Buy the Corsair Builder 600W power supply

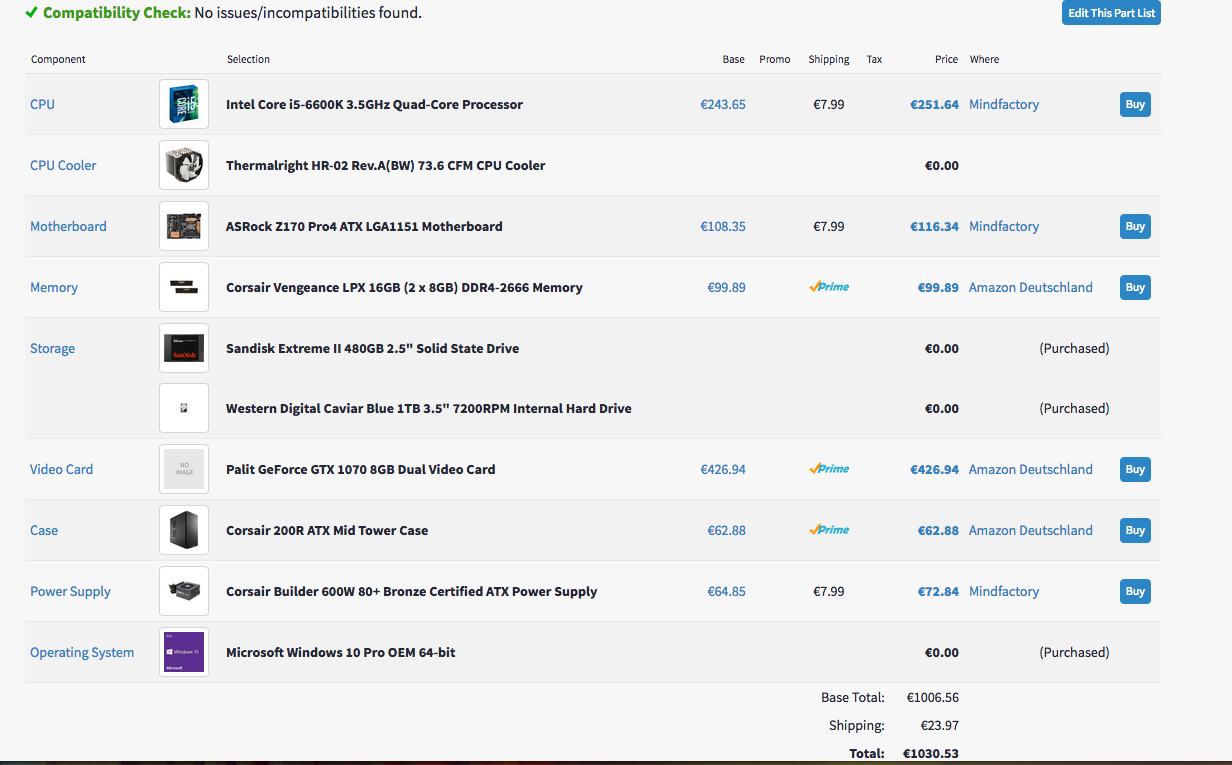pyautogui.click(x=1135, y=591)
